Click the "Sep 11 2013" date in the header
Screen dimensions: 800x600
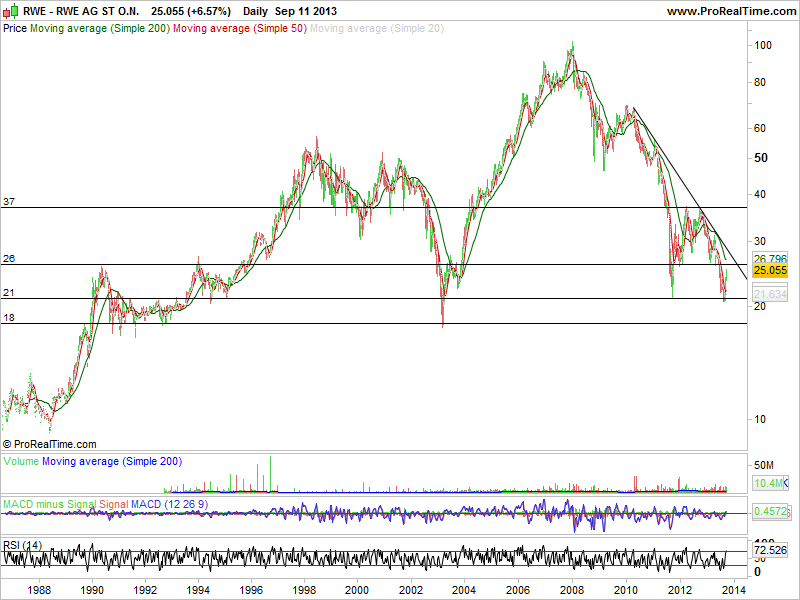306,11
